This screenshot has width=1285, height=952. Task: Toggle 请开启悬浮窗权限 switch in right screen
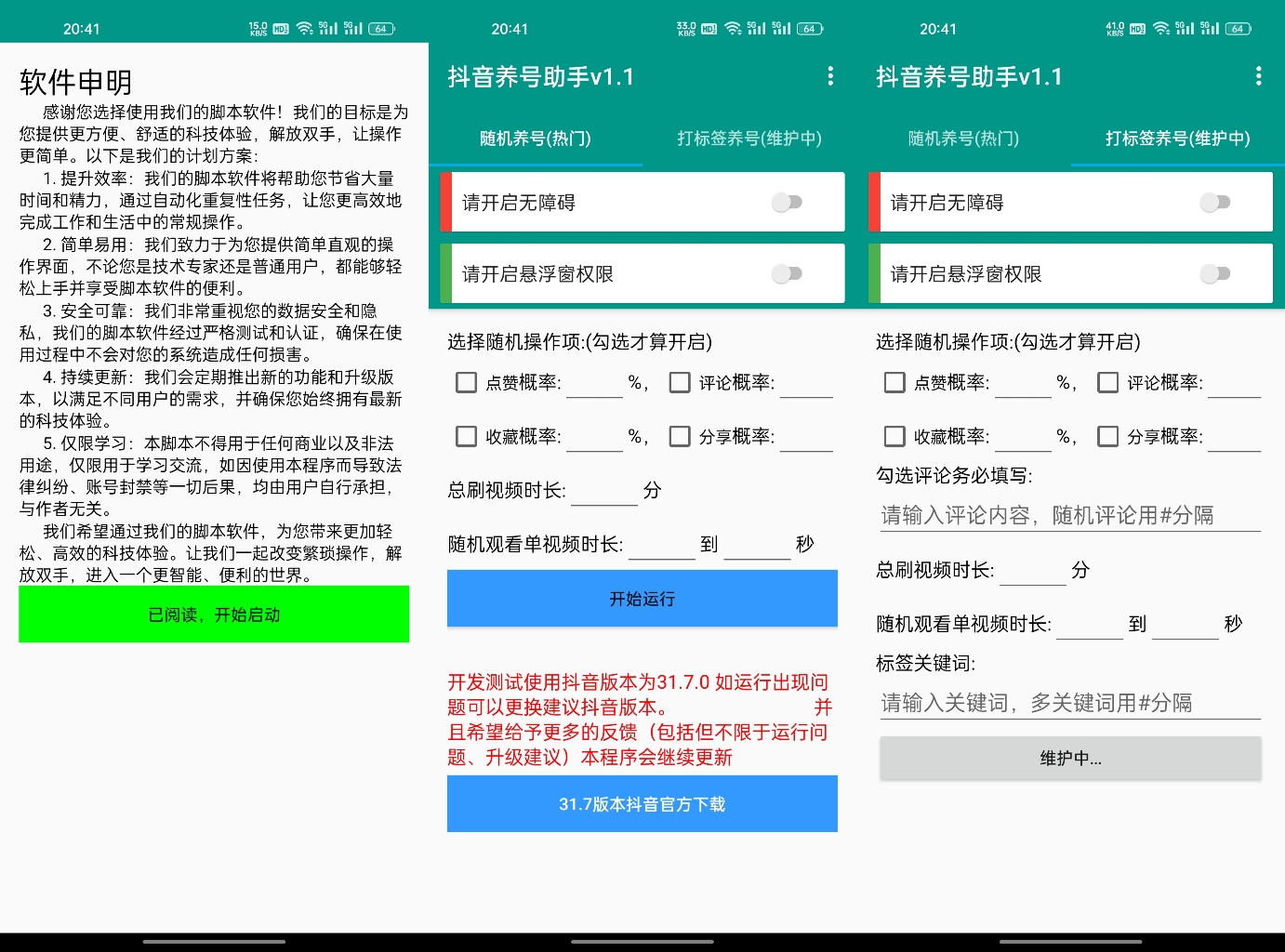(x=1215, y=273)
